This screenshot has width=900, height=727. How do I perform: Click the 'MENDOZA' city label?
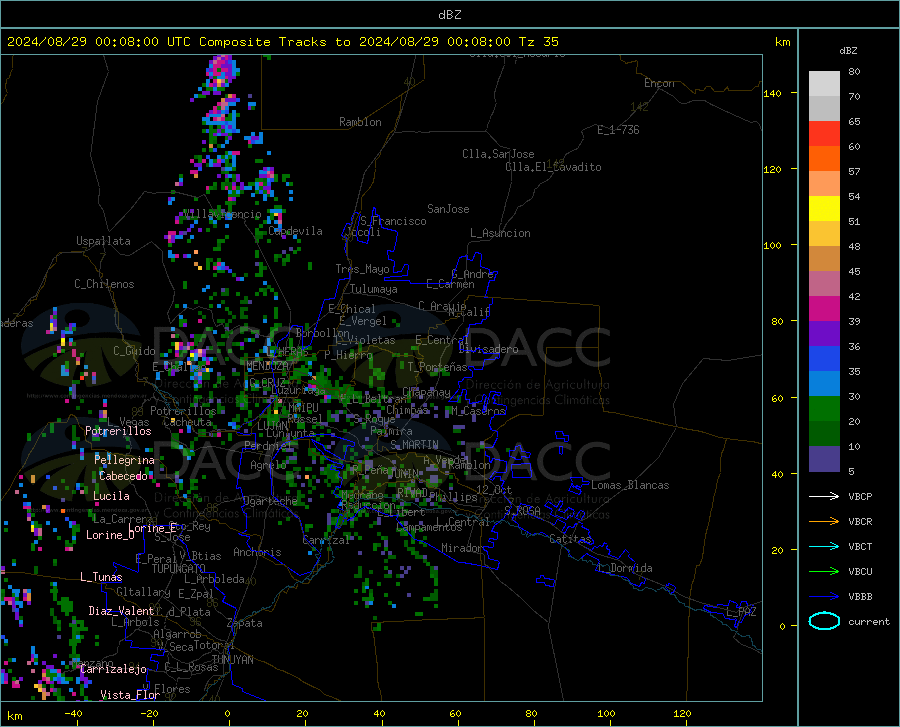click(267, 366)
